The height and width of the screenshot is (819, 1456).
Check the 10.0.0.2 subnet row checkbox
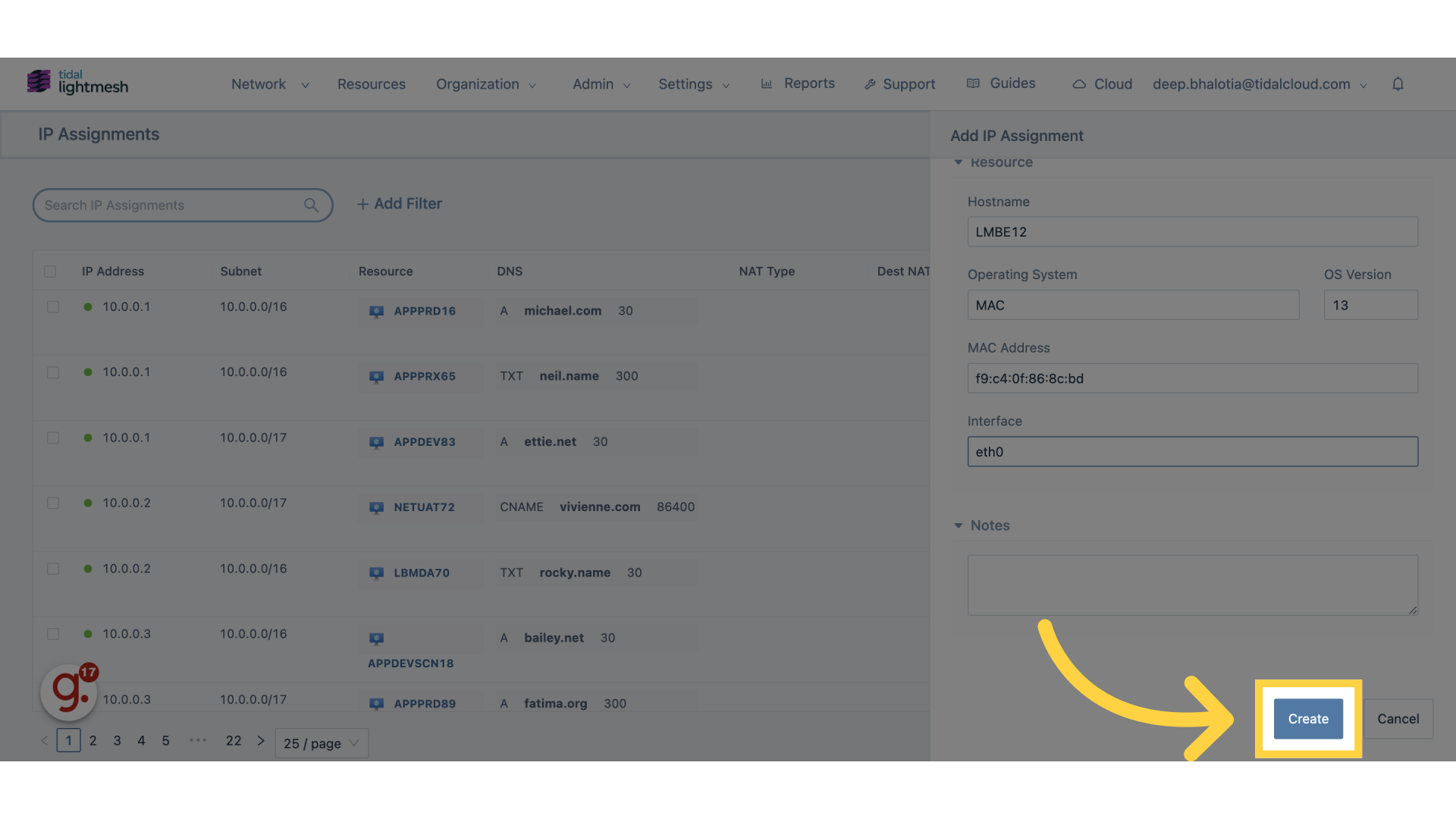tap(52, 503)
